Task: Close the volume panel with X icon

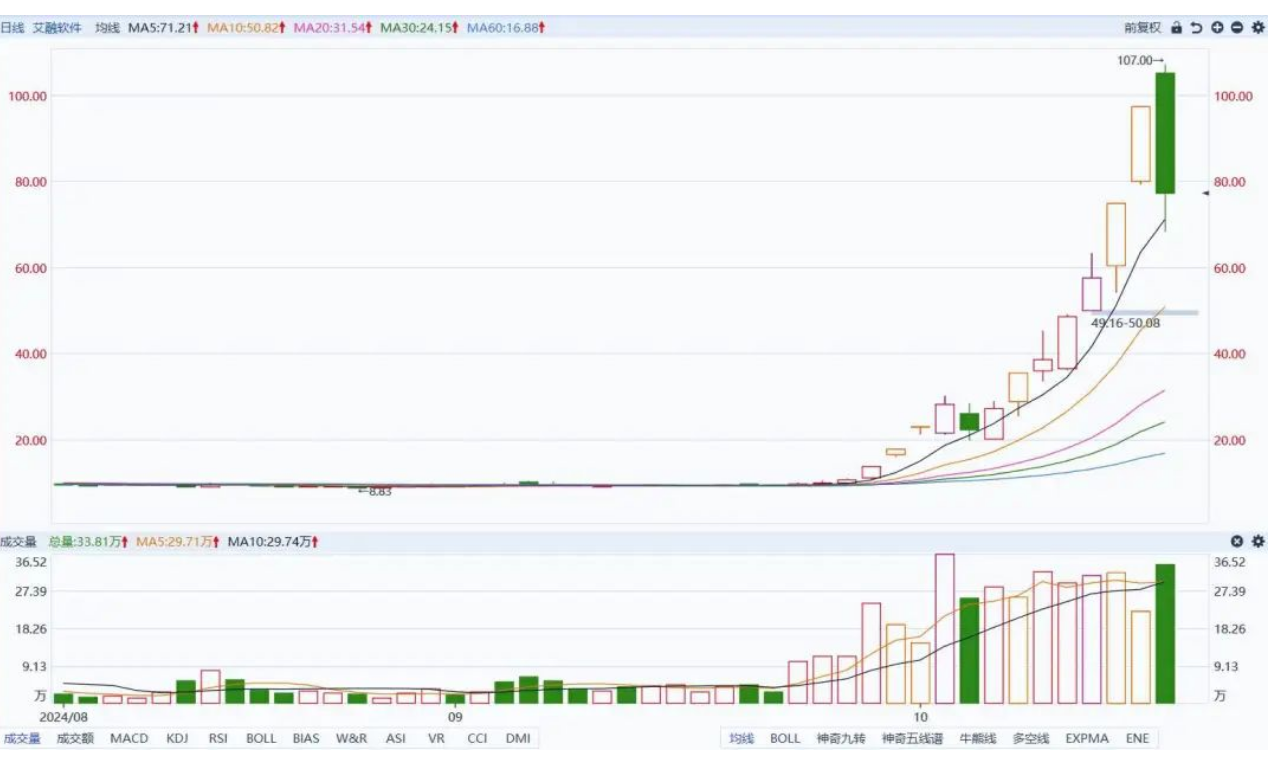Action: click(1237, 541)
